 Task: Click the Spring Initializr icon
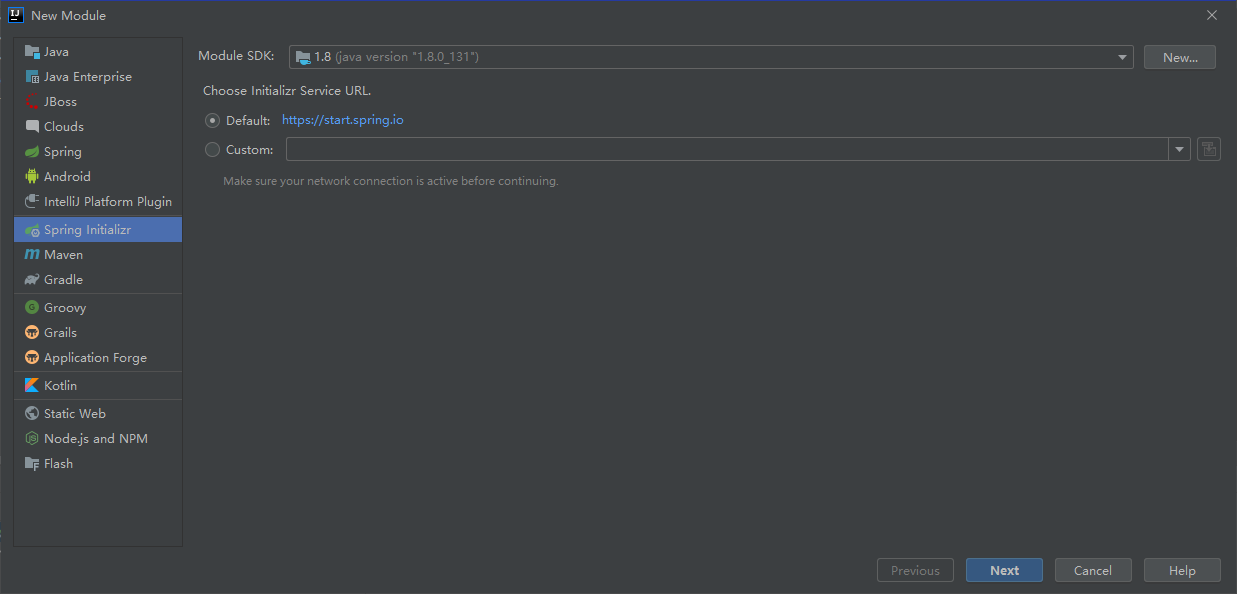pyautogui.click(x=32, y=230)
